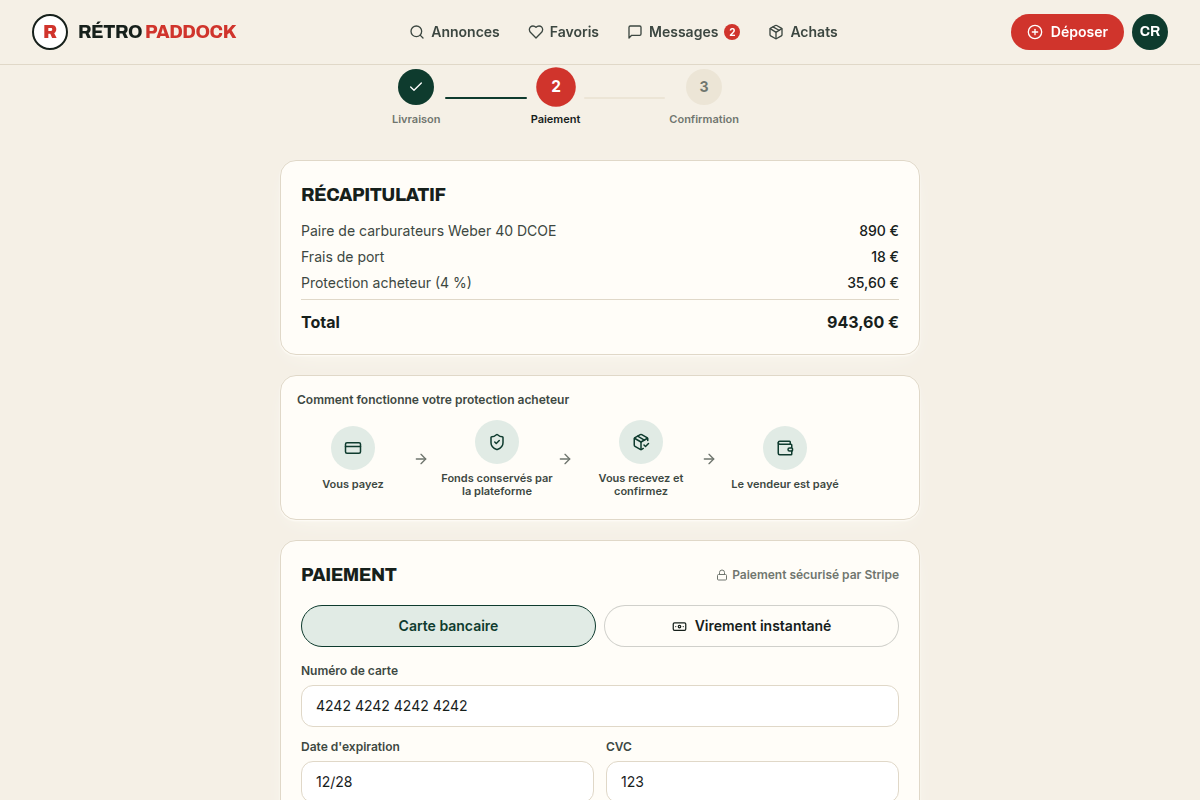
Task: Focus the Numéro de carte field
Action: pyautogui.click(x=600, y=706)
